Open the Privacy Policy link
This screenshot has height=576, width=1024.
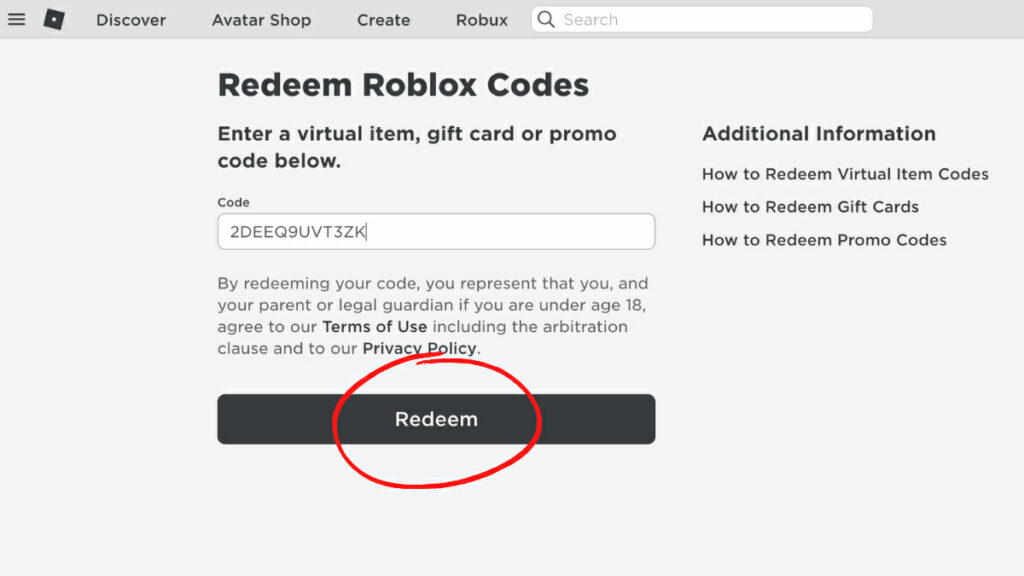(419, 348)
